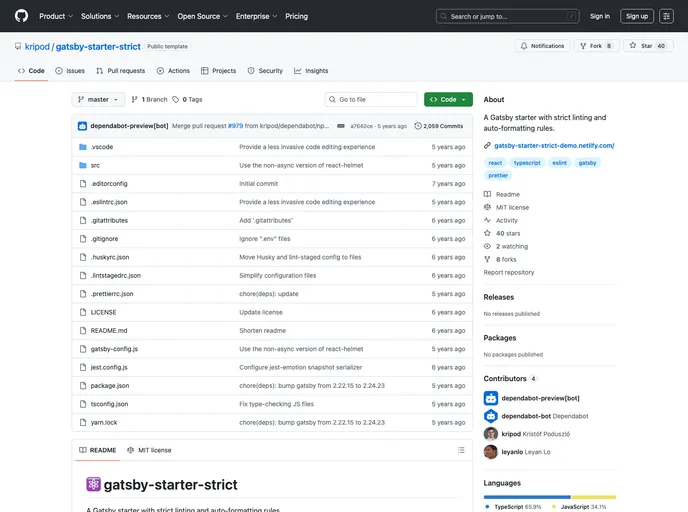Open the .gitattributes file
The width and height of the screenshot is (688, 512).
[109, 221]
